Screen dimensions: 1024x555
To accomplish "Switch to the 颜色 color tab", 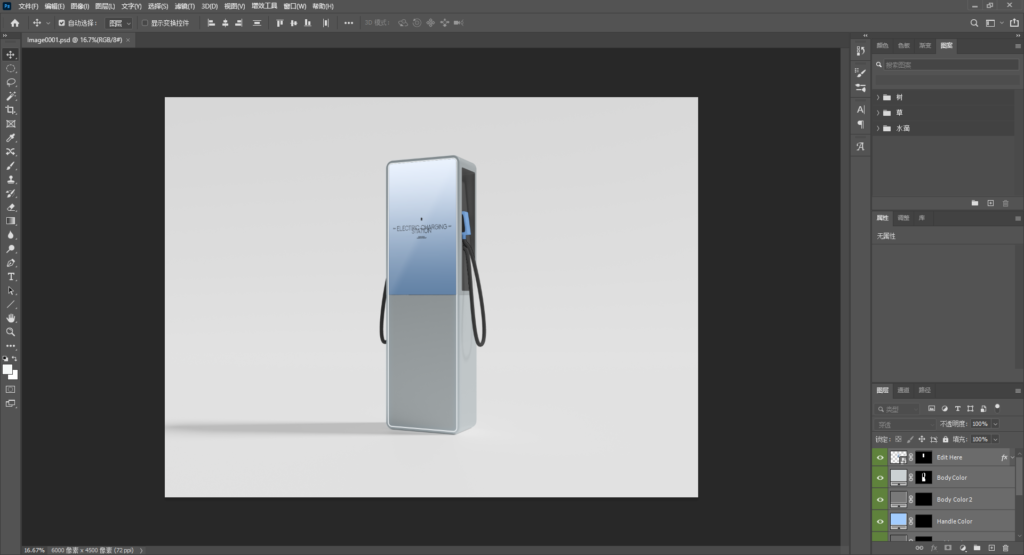I will click(x=882, y=45).
